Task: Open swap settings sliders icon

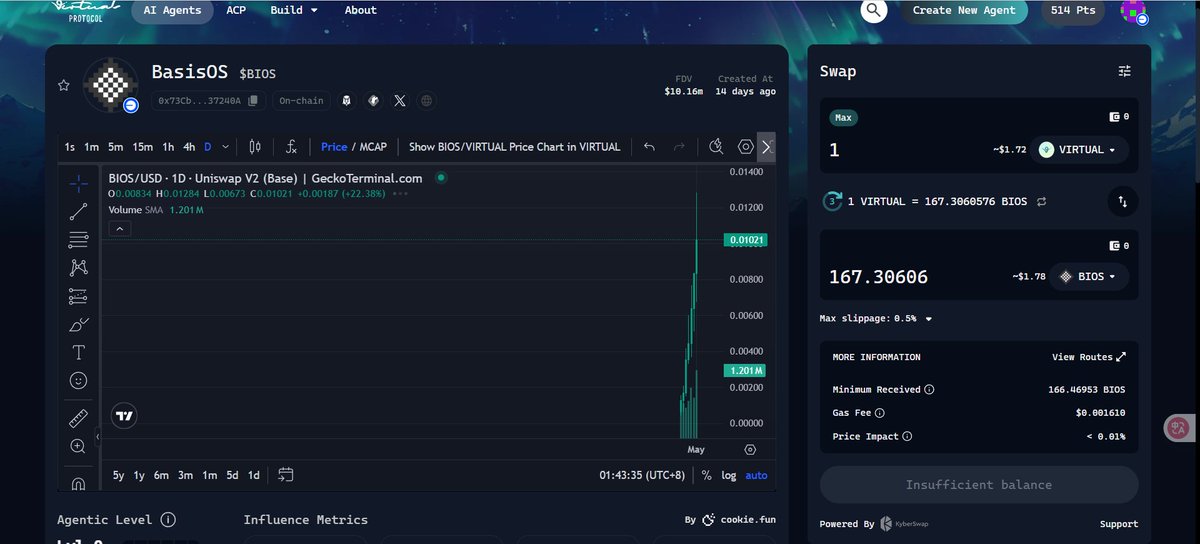Action: (x=1125, y=71)
